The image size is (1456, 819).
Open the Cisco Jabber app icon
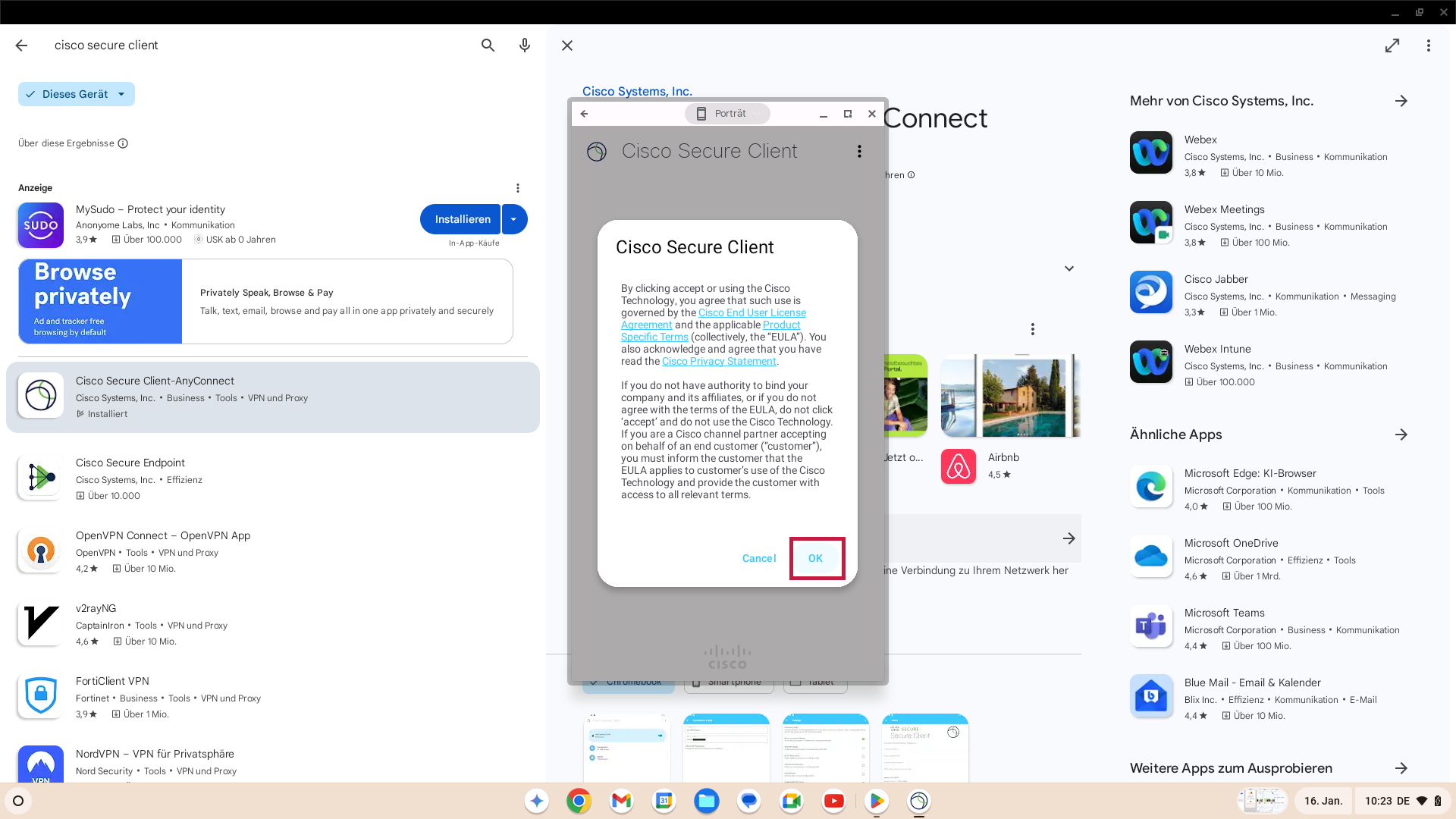click(x=1151, y=292)
